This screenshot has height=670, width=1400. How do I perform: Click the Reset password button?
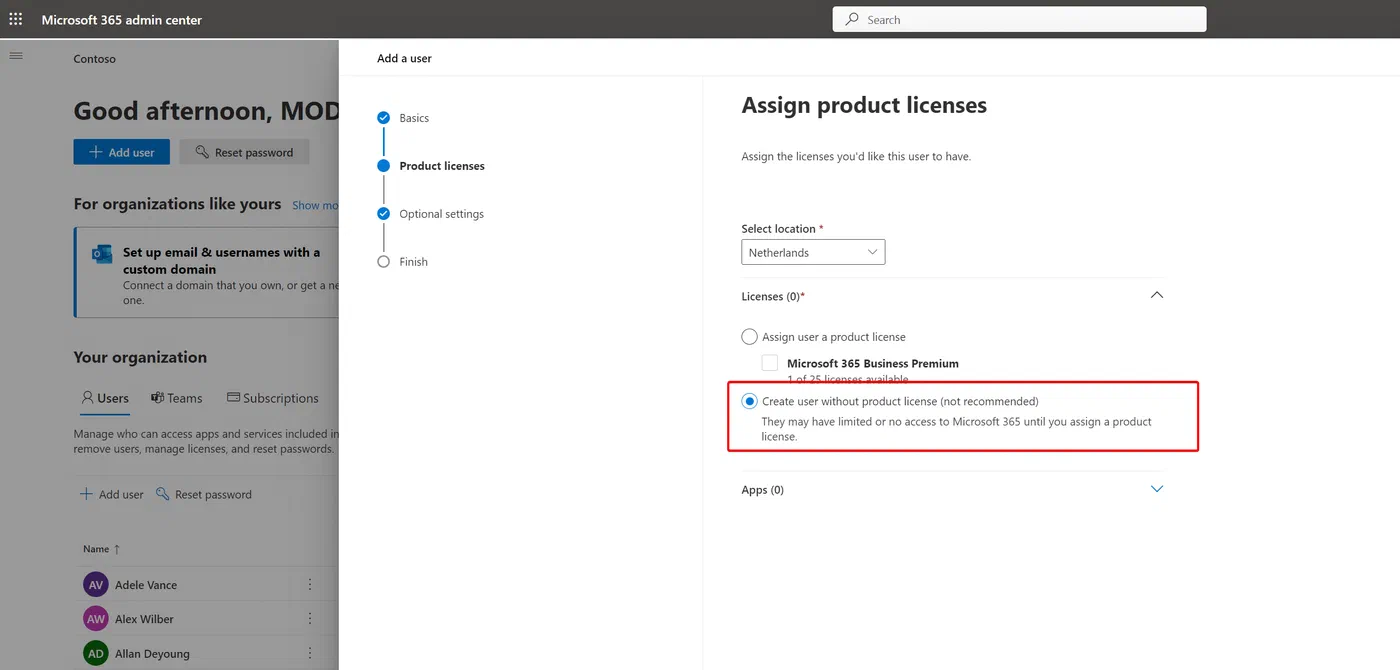244,152
